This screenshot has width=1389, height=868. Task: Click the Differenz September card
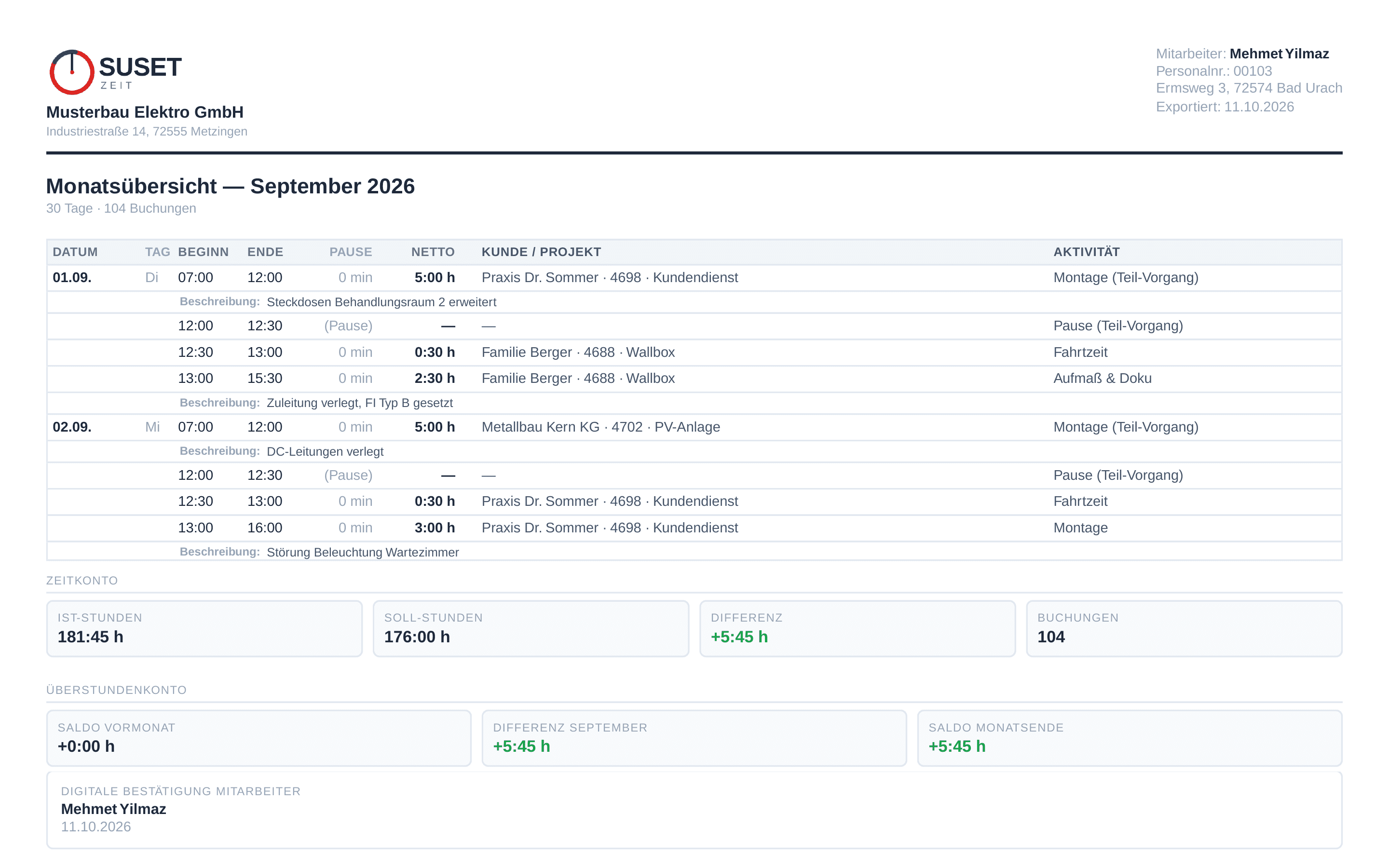pyautogui.click(x=694, y=738)
